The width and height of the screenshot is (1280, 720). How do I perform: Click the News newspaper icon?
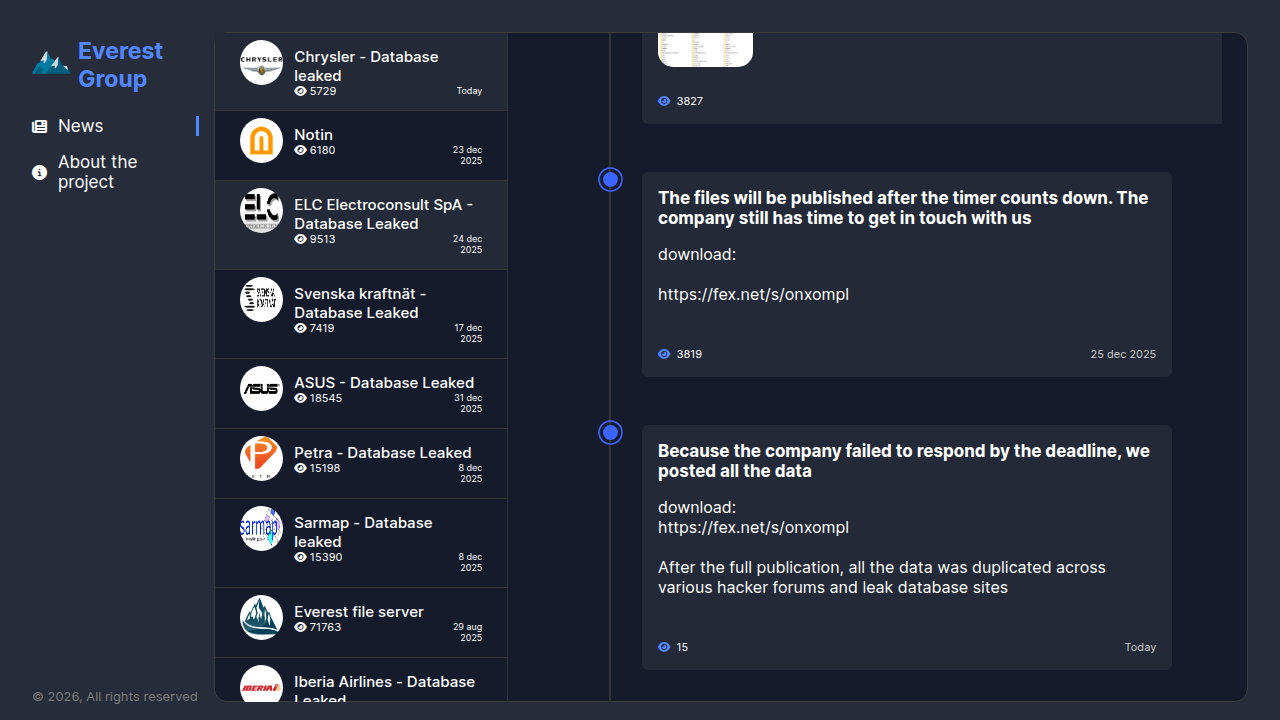(x=40, y=127)
